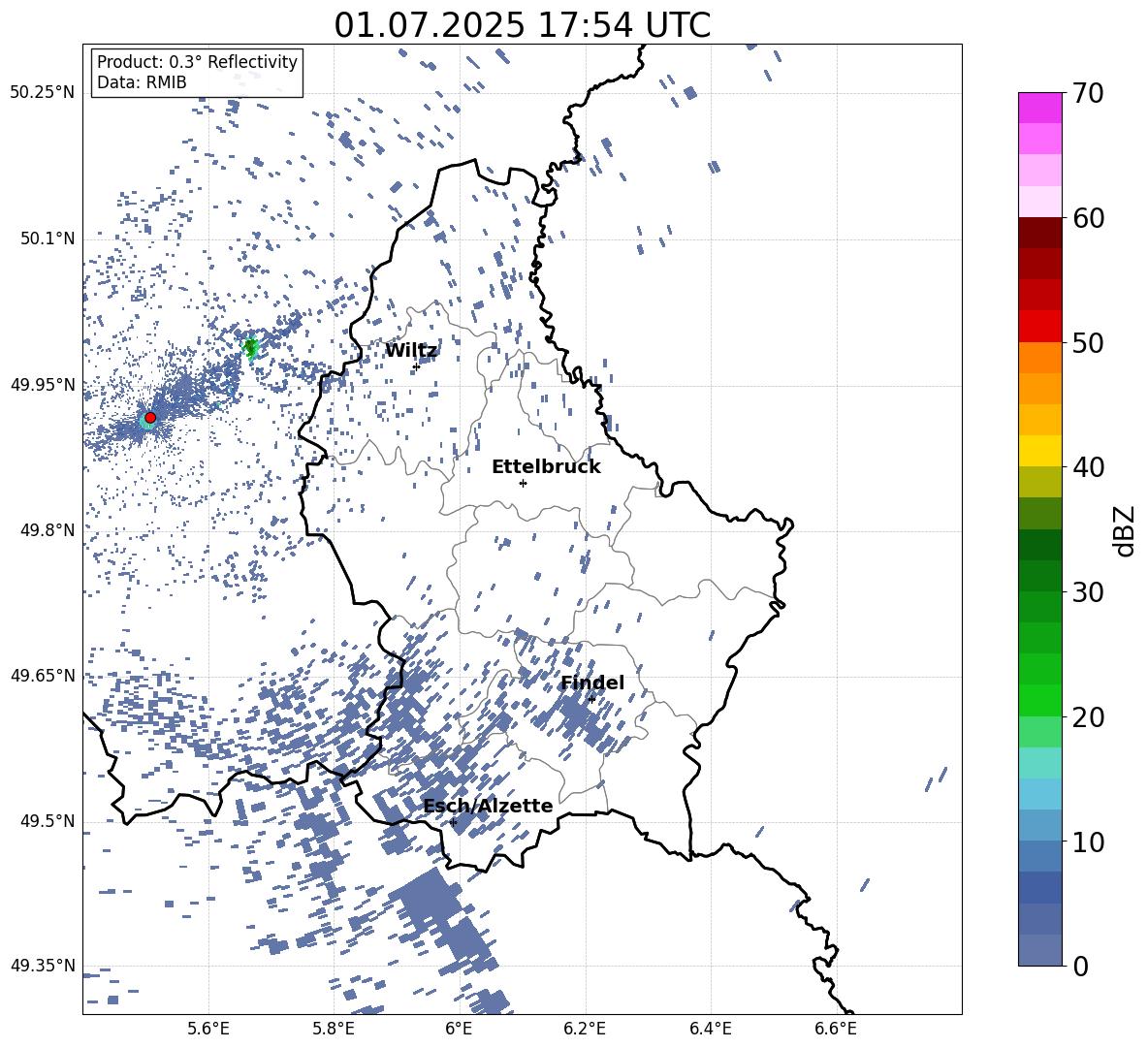The width and height of the screenshot is (1148, 1048).
Task: Click the 49.5°N latitude label
Action: pyautogui.click(x=48, y=820)
